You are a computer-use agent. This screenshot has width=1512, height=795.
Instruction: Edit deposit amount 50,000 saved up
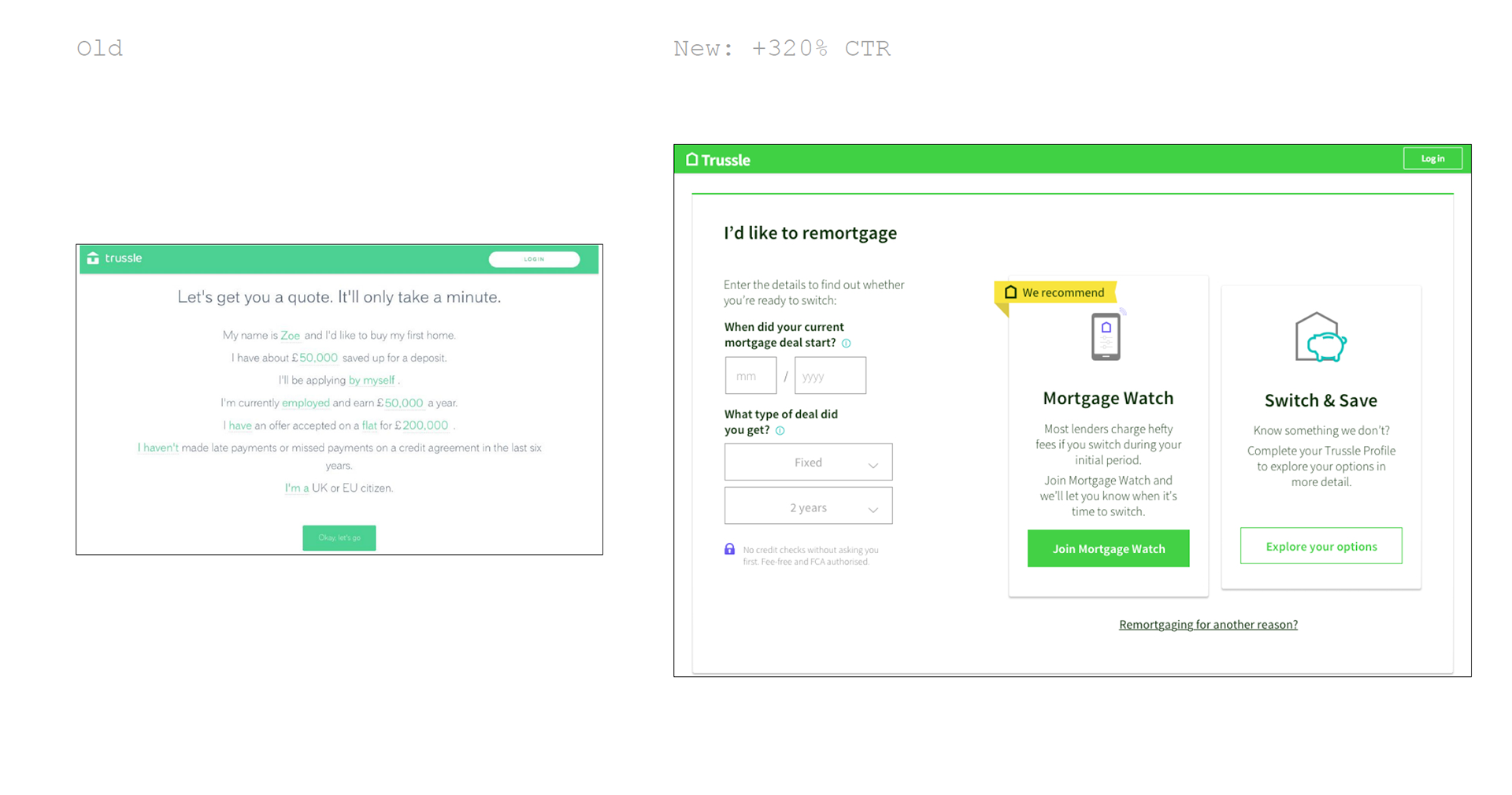(x=318, y=358)
